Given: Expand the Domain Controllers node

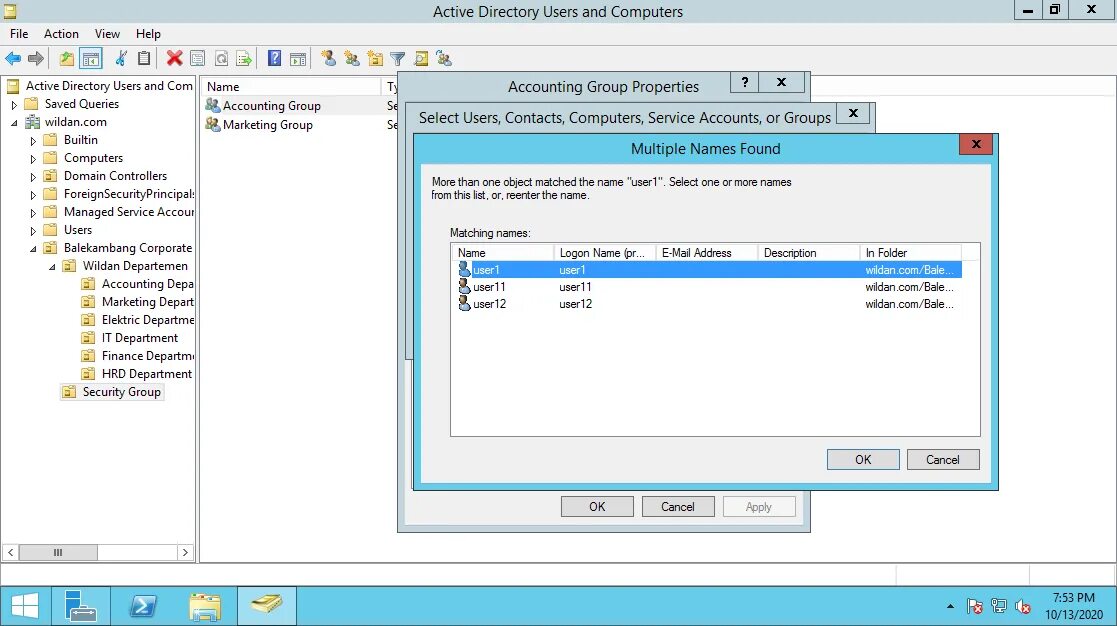Looking at the screenshot, I should (33, 176).
